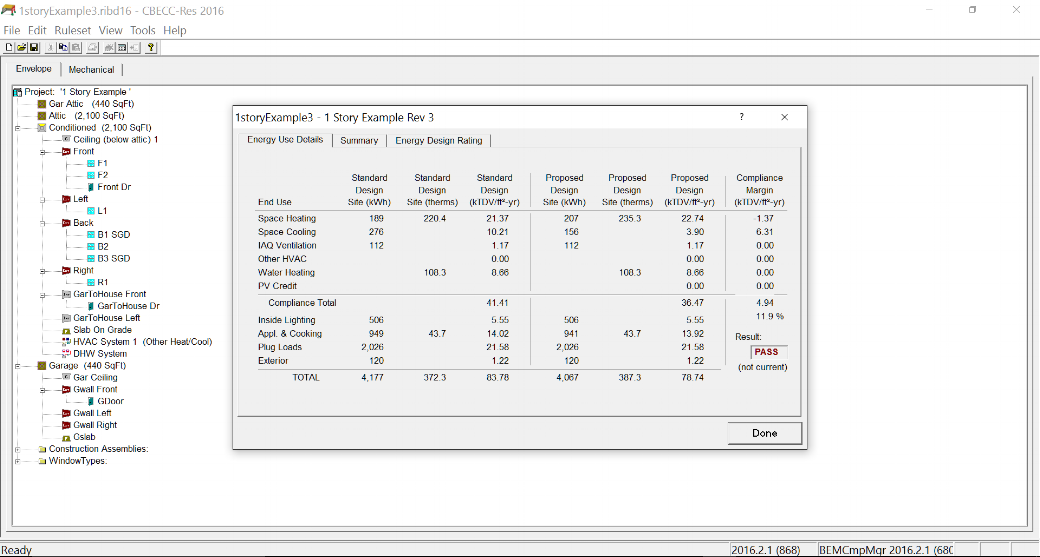Click the GDoor door icon
The image size is (1040, 557).
90,401
